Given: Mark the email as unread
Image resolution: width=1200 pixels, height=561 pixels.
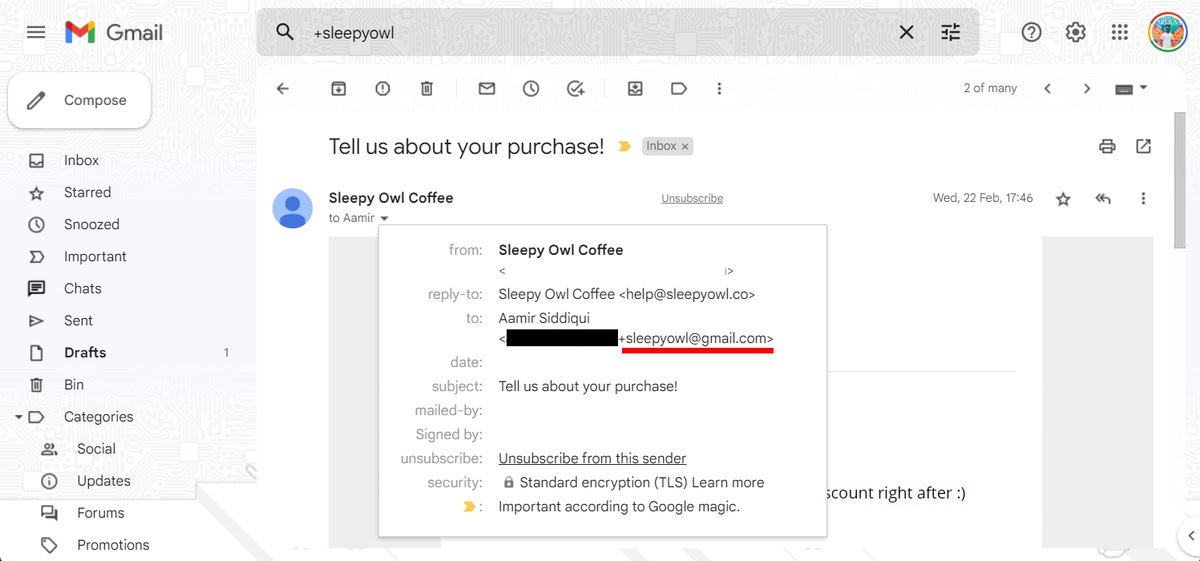Looking at the screenshot, I should coord(487,89).
